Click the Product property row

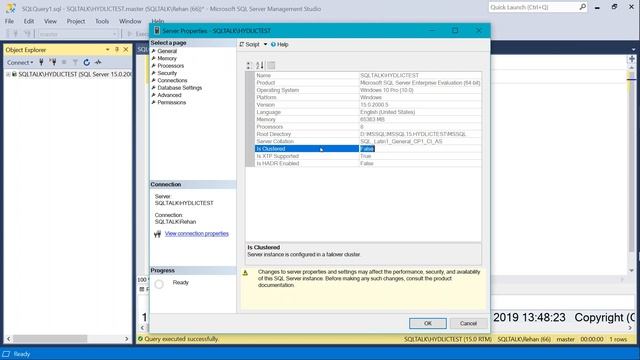(x=368, y=83)
